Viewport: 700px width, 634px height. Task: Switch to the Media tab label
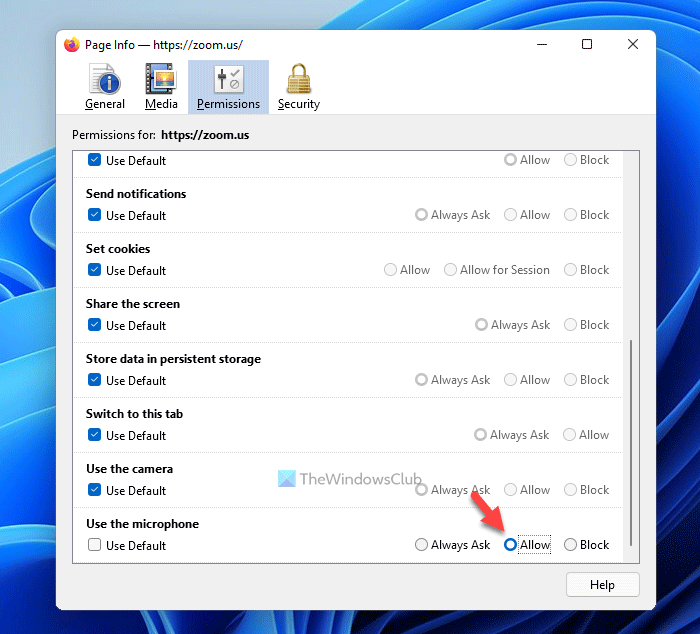pyautogui.click(x=161, y=104)
